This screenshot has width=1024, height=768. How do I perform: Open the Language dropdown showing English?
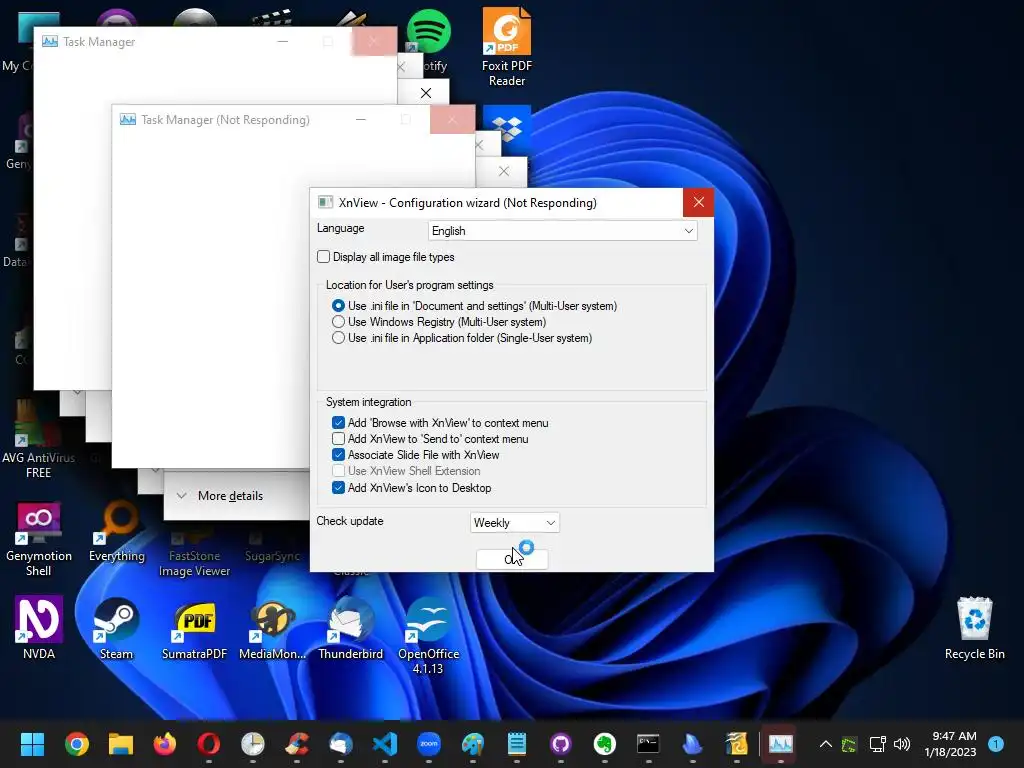point(562,231)
